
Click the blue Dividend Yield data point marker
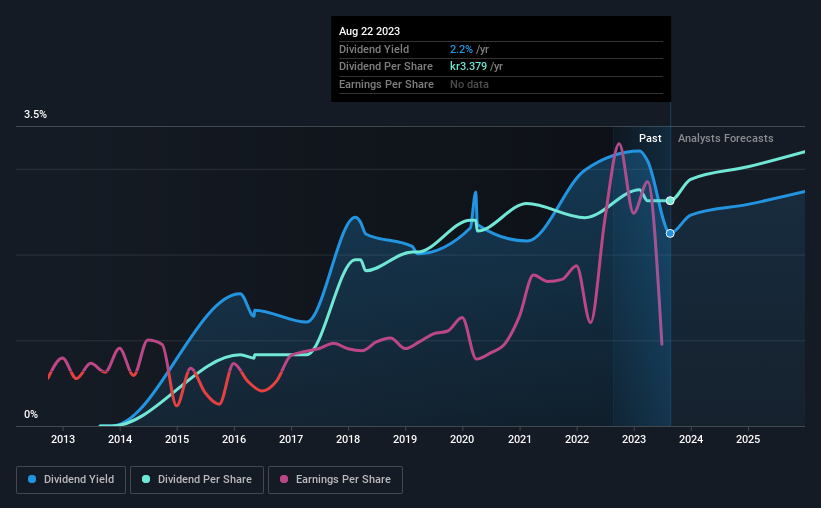pyautogui.click(x=670, y=234)
